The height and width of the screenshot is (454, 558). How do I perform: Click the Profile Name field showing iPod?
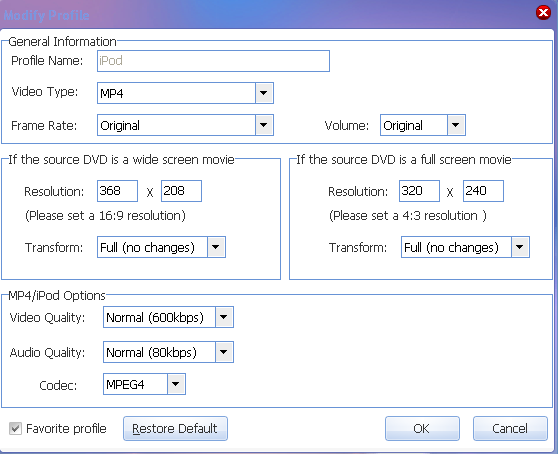(213, 61)
